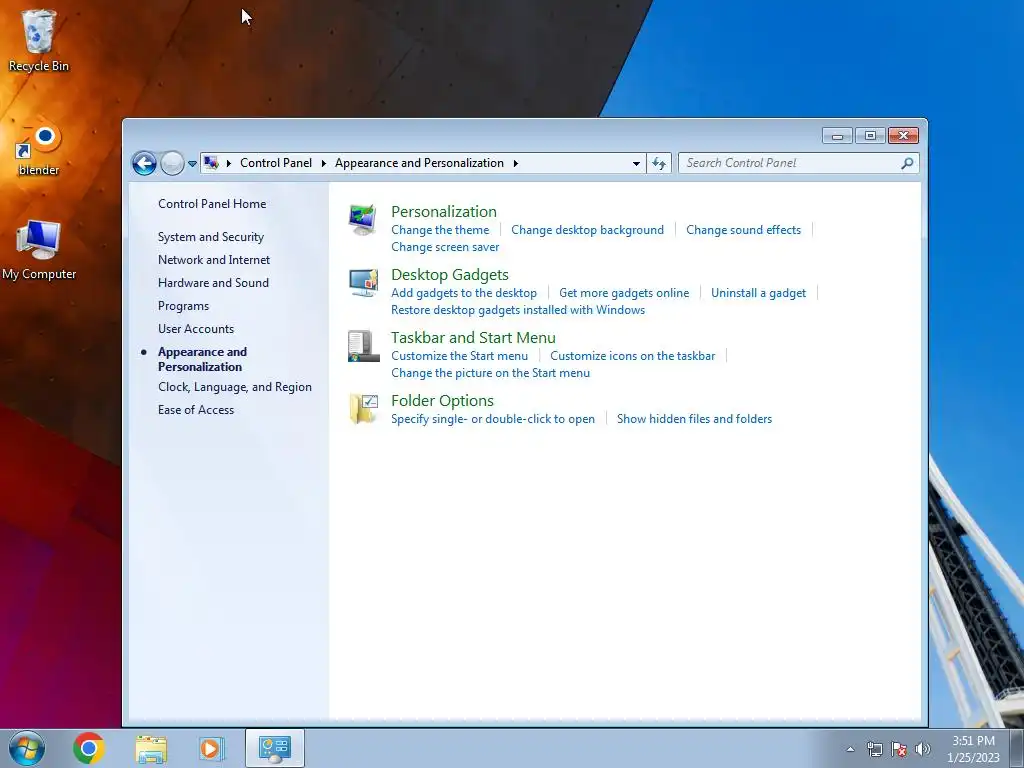
Task: Open the Folder Options folder icon
Action: [x=363, y=409]
